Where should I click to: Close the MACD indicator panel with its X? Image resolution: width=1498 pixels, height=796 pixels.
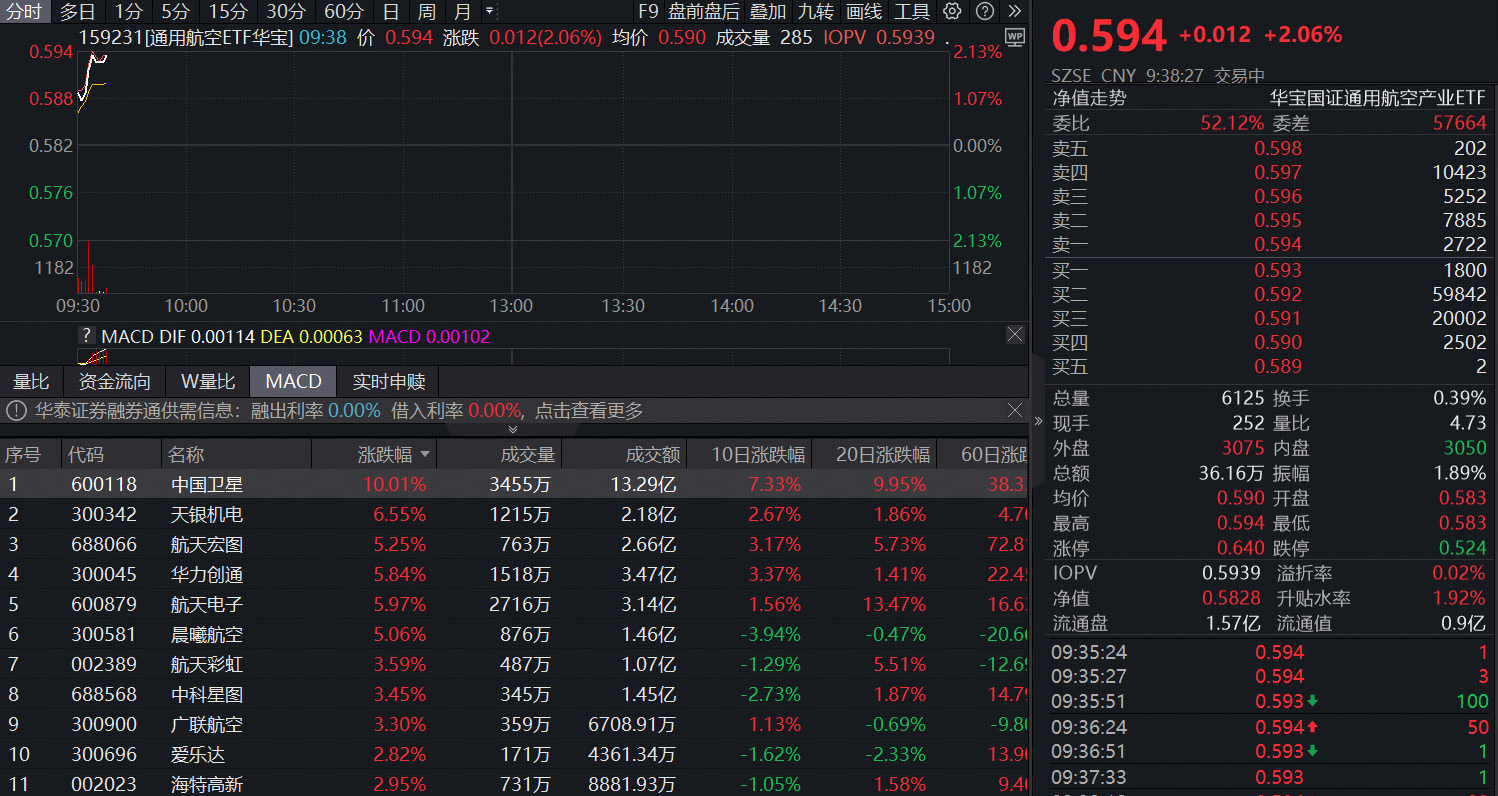[x=1015, y=334]
